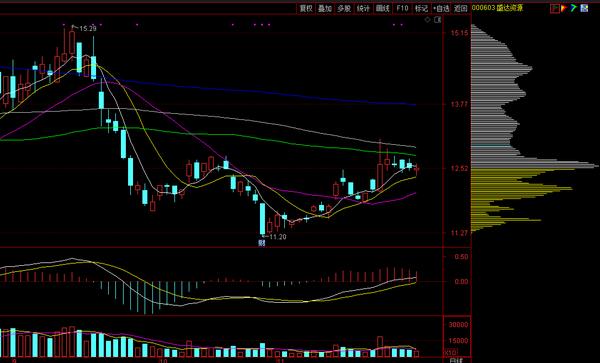The width and height of the screenshot is (600, 363).
Task: Click the 15.15 price axis label
Action: click(x=460, y=33)
